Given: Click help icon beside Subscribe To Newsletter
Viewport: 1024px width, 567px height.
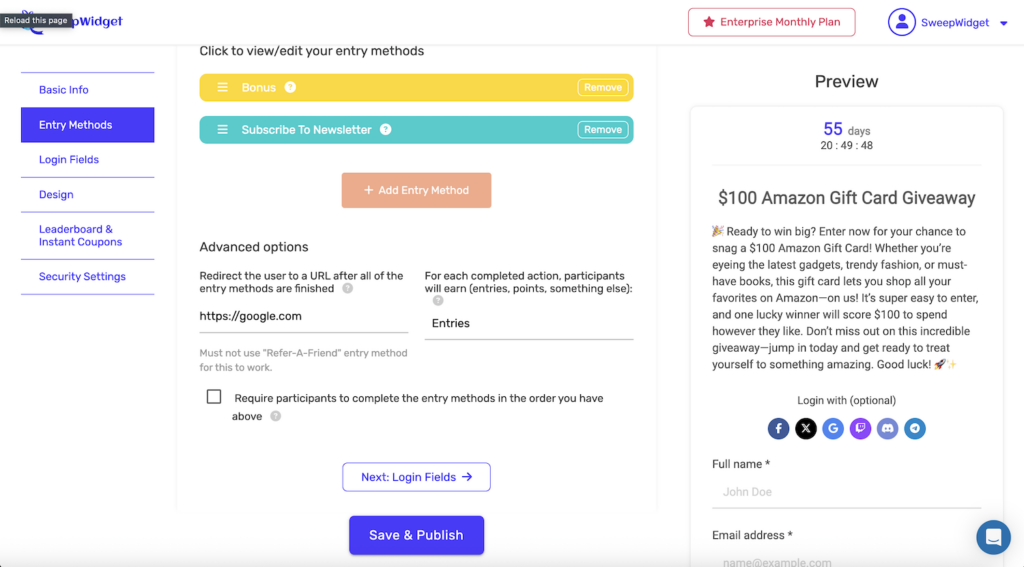Looking at the screenshot, I should coord(385,130).
